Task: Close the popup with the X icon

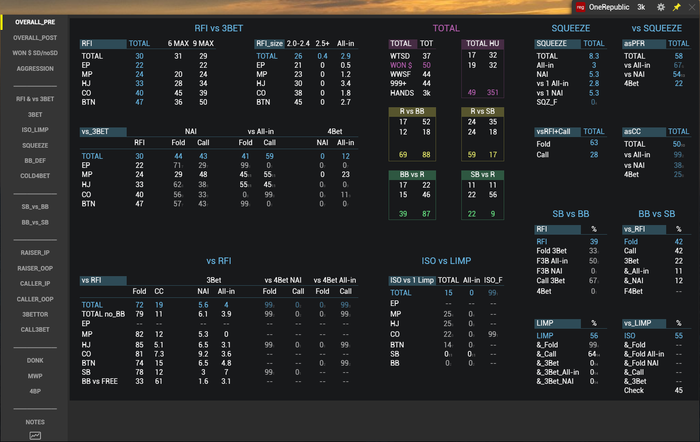Action: click(692, 7)
